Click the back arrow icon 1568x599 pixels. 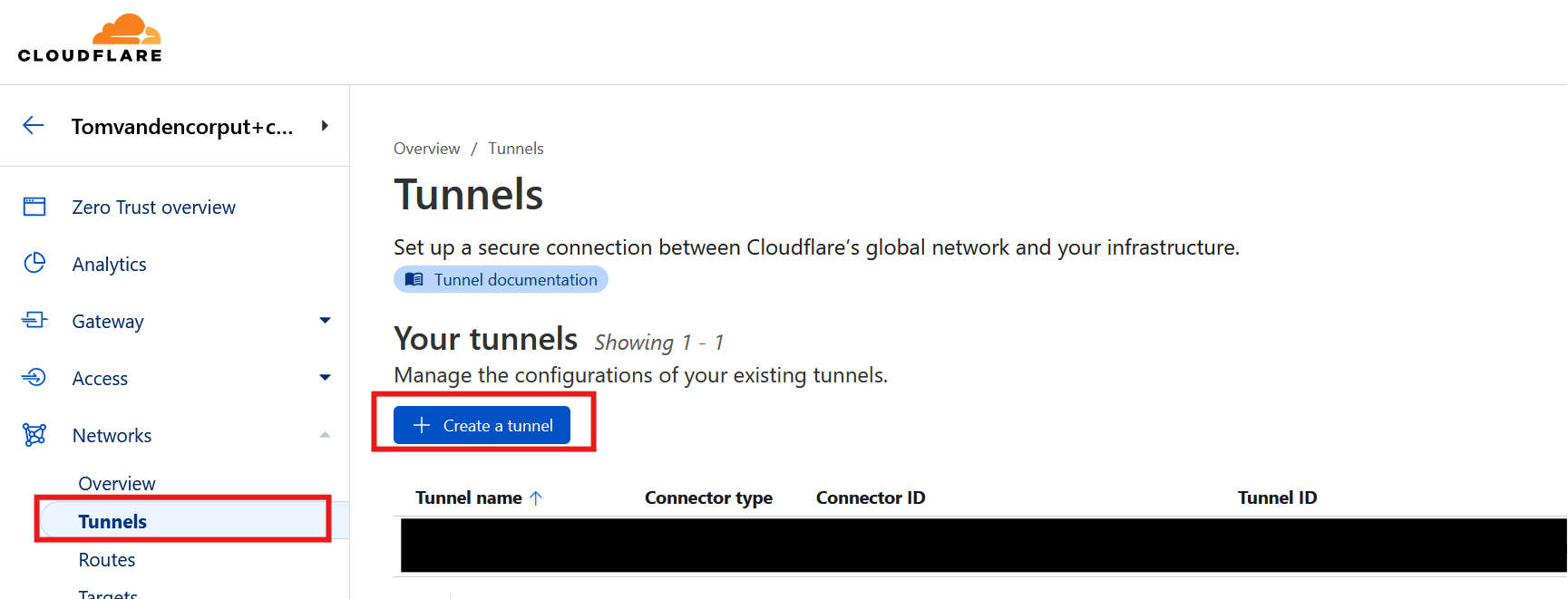34,126
